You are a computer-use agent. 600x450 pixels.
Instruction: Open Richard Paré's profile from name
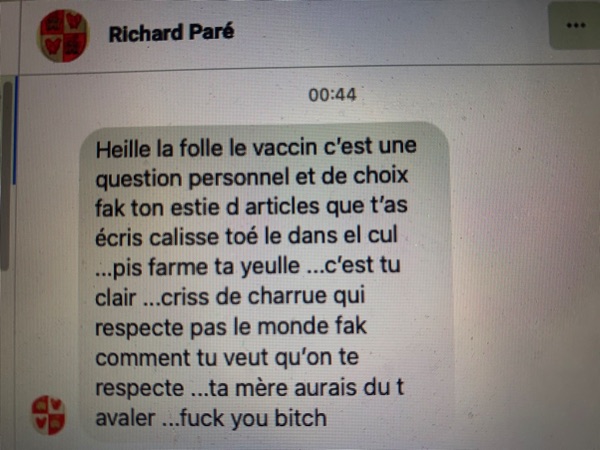pos(171,33)
